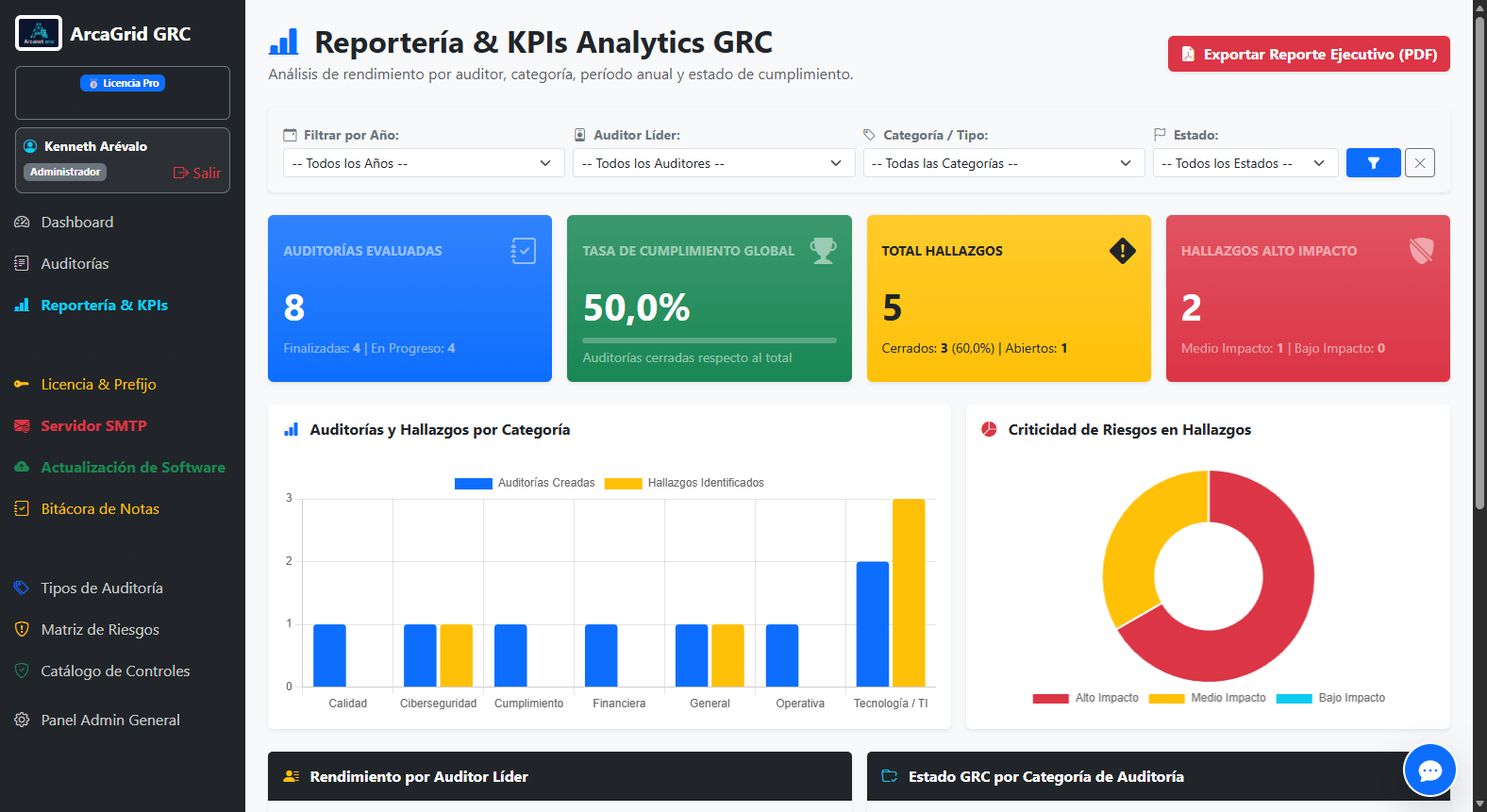The height and width of the screenshot is (812, 1487).
Task: Click the ArcaGrid GRC logo icon
Action: (x=39, y=33)
